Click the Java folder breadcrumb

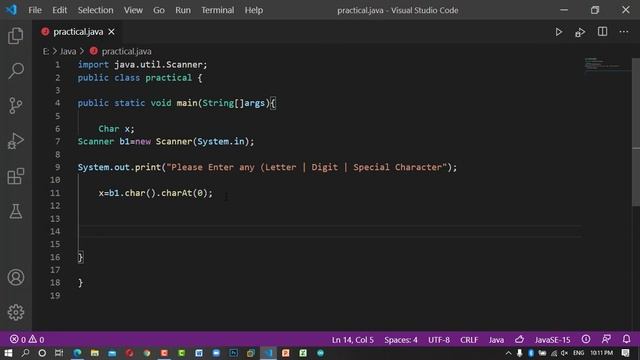(68, 51)
